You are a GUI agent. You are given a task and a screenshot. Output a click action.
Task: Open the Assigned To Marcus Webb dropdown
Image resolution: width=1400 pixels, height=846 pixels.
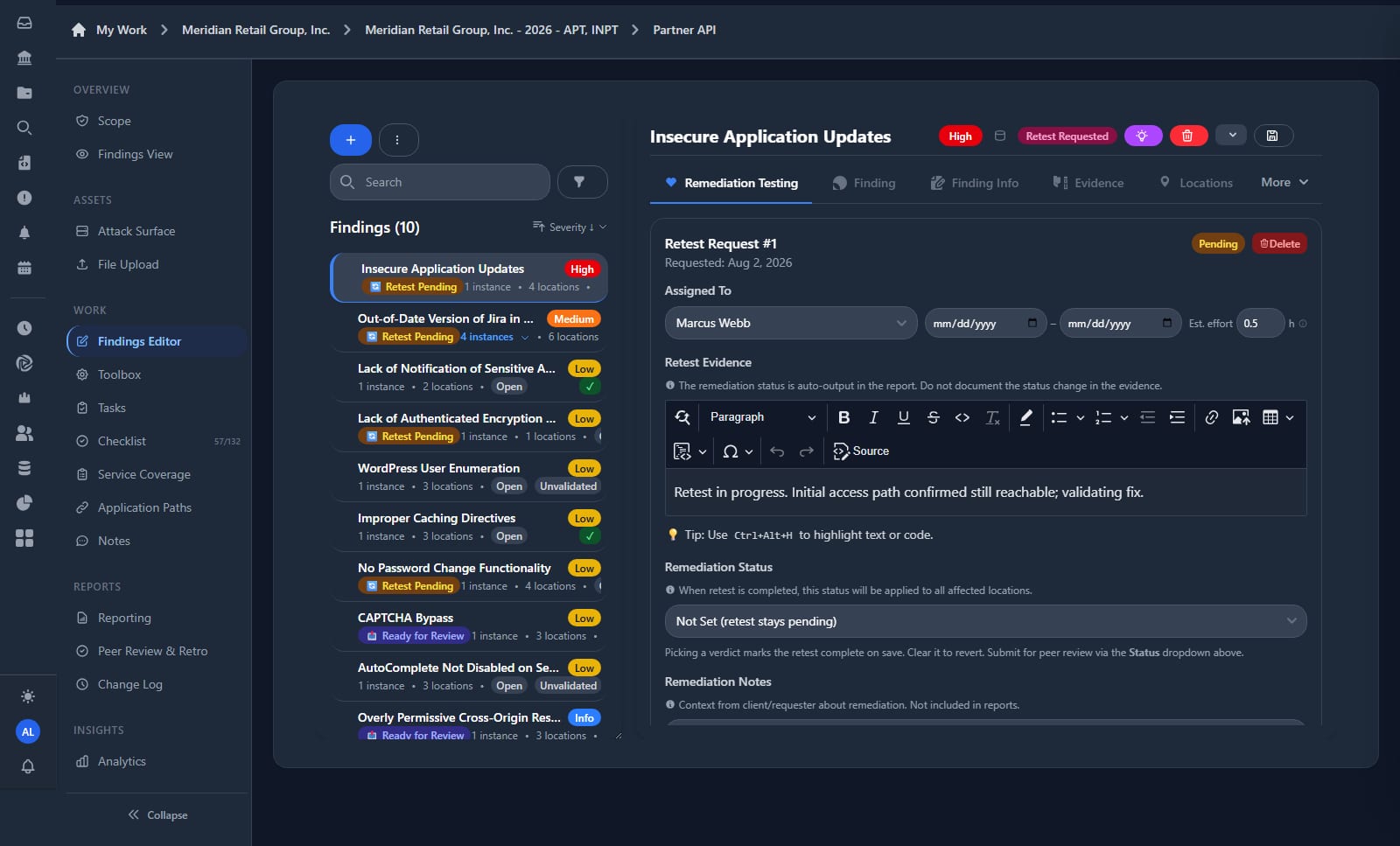(791, 323)
